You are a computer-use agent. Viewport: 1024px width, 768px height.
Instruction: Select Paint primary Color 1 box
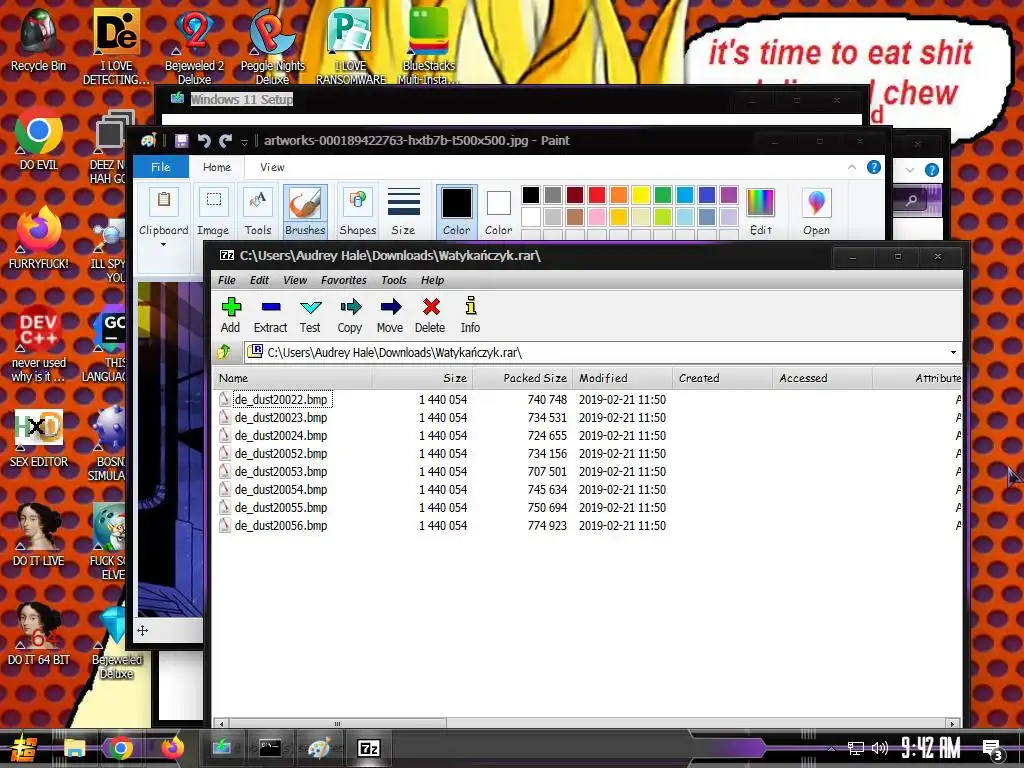coord(456,211)
